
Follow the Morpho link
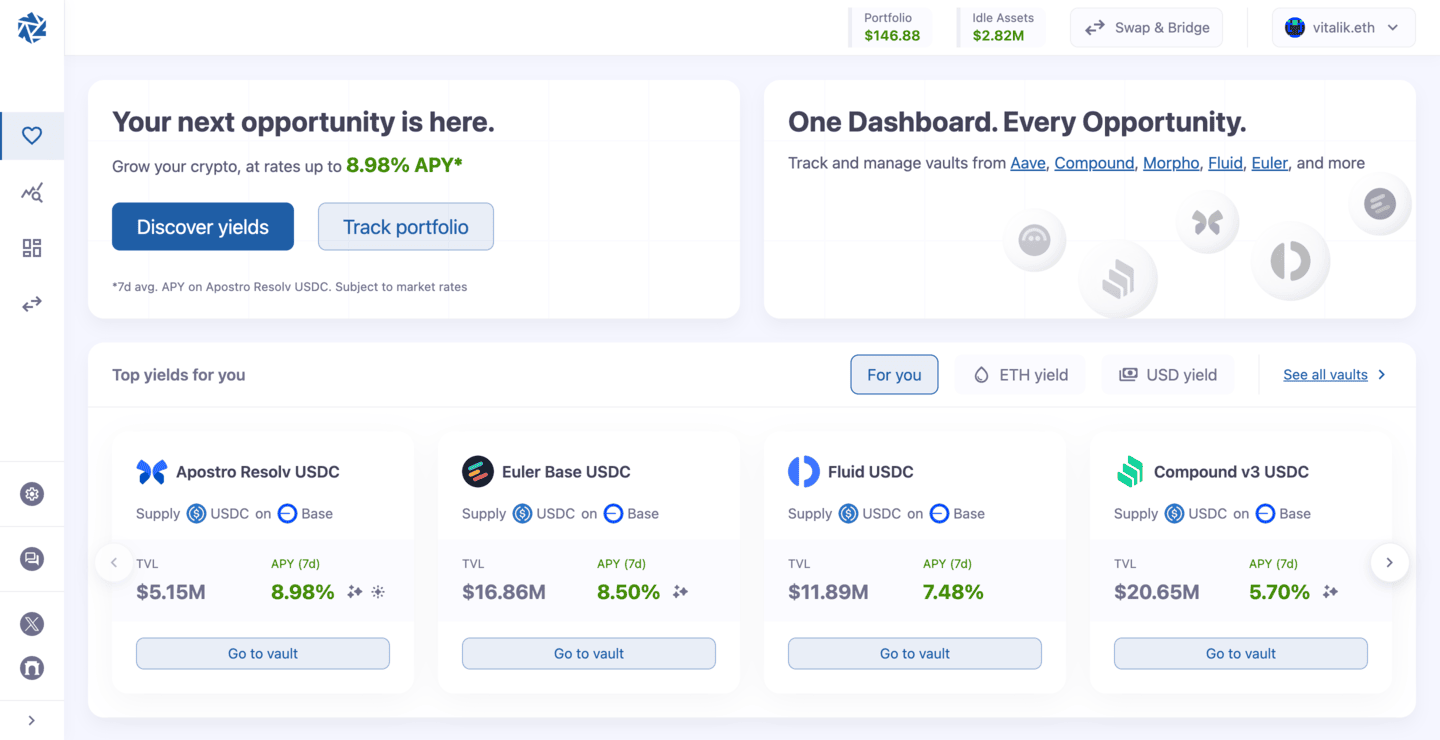point(1171,163)
